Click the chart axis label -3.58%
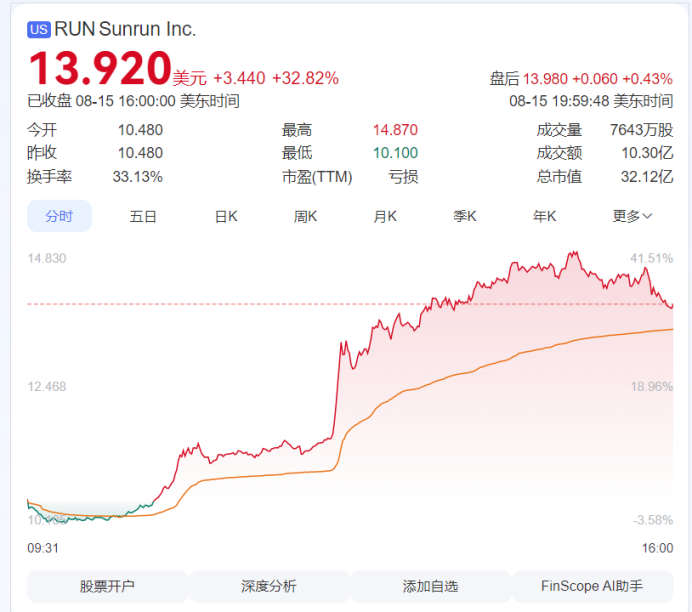 click(x=653, y=520)
